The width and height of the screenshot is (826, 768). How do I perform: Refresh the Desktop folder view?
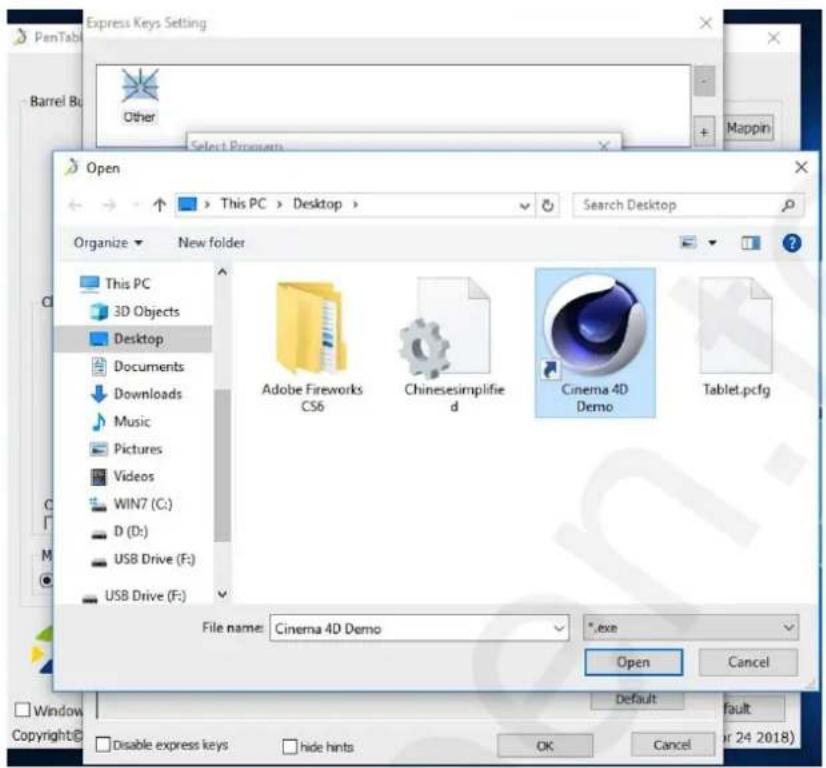(548, 205)
